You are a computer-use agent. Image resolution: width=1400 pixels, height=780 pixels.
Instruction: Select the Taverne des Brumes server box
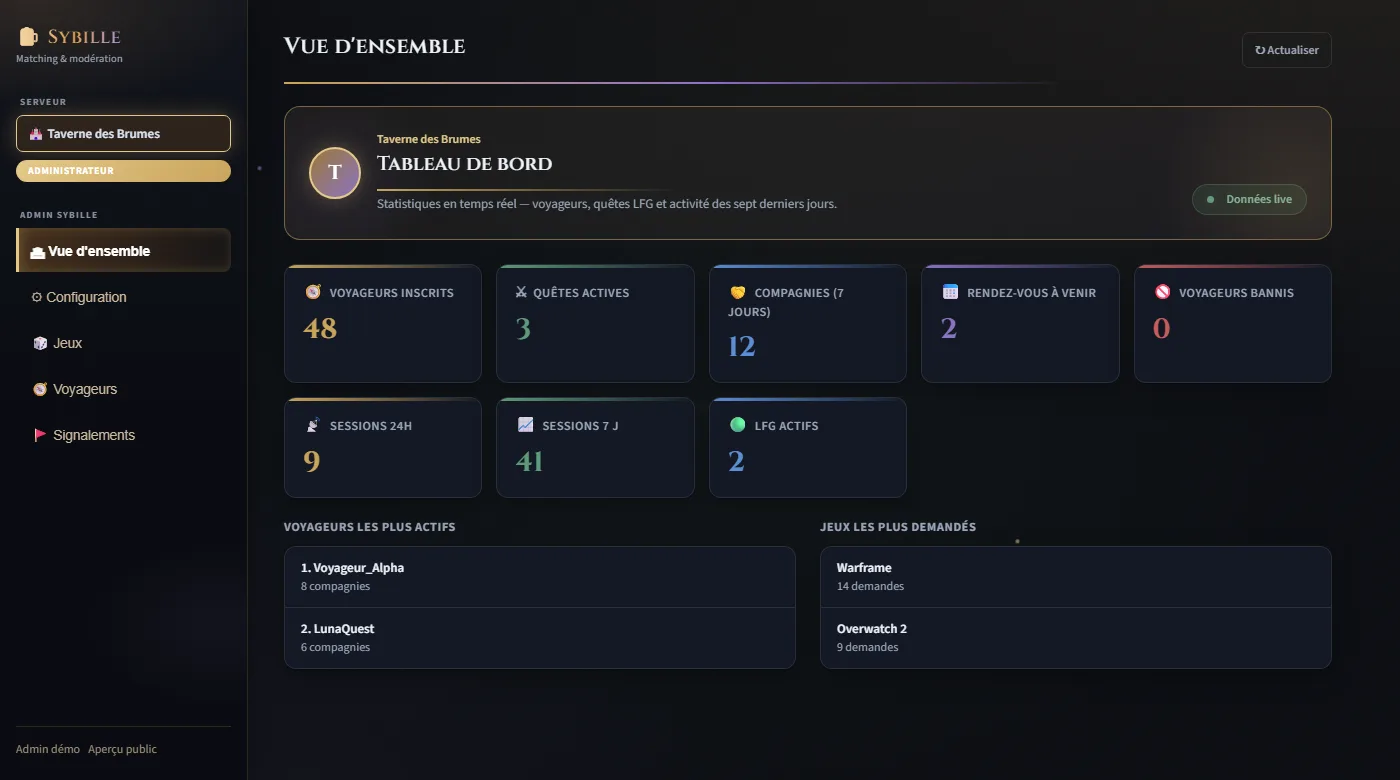tap(123, 134)
